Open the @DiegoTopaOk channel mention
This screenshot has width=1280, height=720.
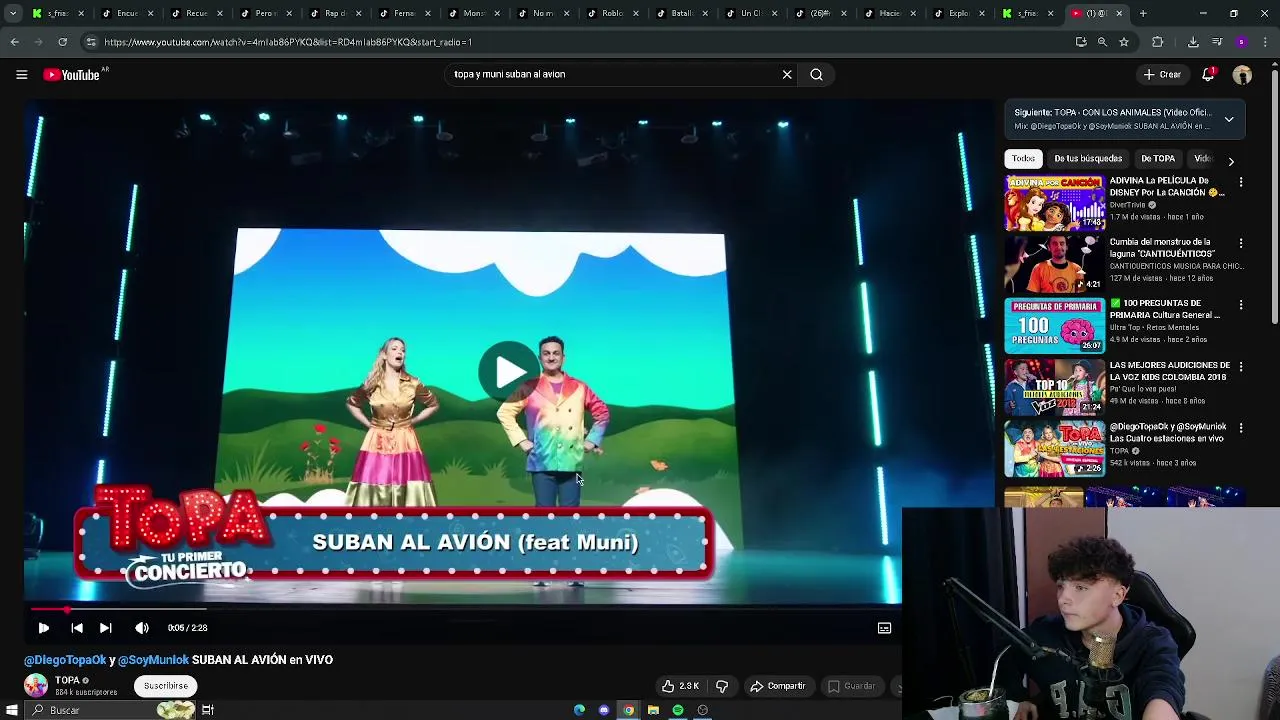click(x=65, y=660)
